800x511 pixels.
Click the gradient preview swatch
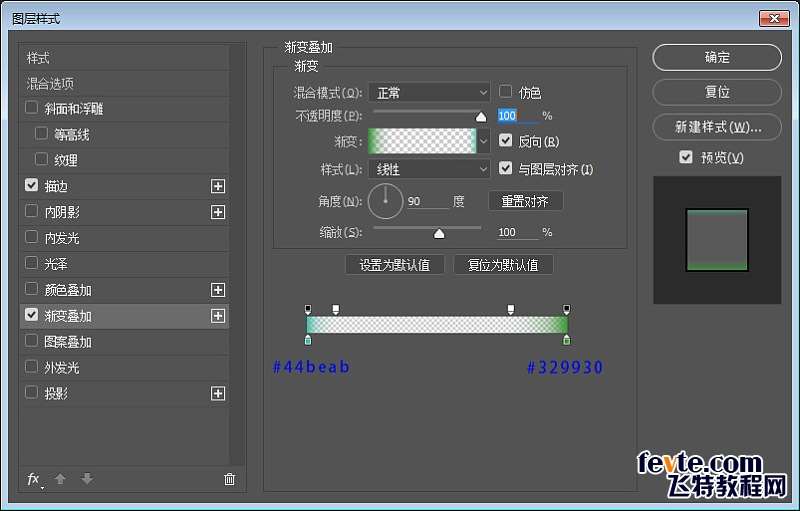[x=422, y=141]
